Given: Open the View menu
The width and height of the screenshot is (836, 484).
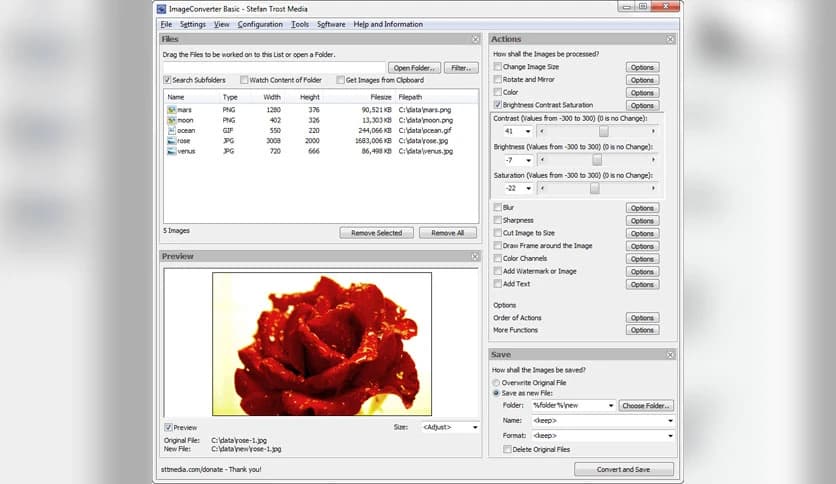Looking at the screenshot, I should tap(221, 25).
